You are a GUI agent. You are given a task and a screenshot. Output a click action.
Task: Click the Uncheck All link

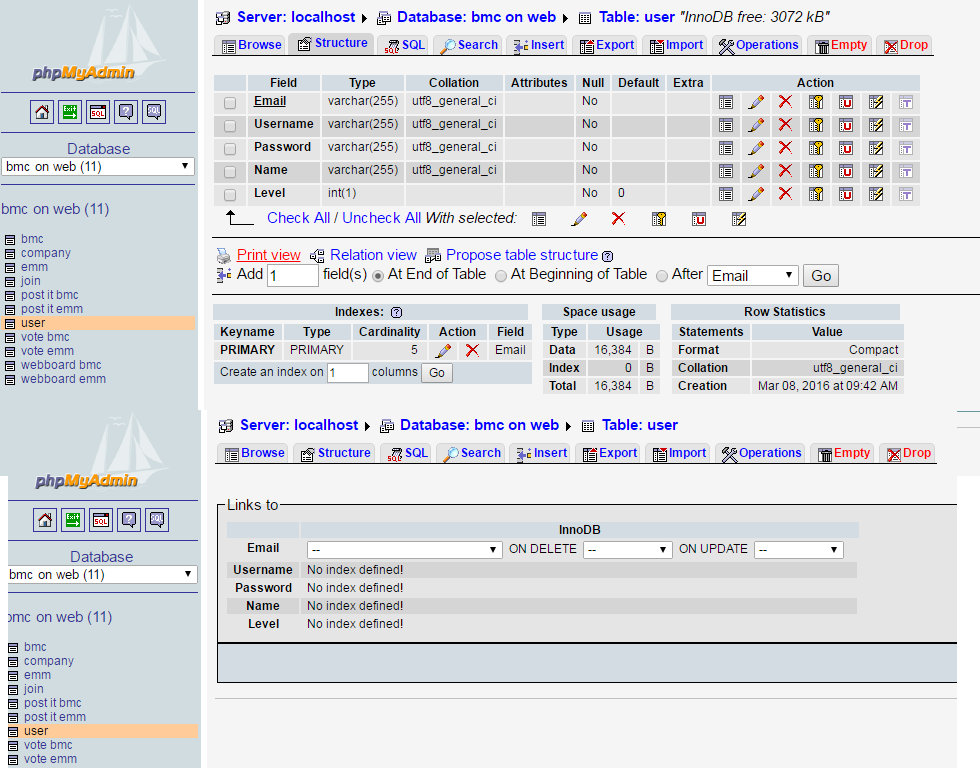(381, 218)
